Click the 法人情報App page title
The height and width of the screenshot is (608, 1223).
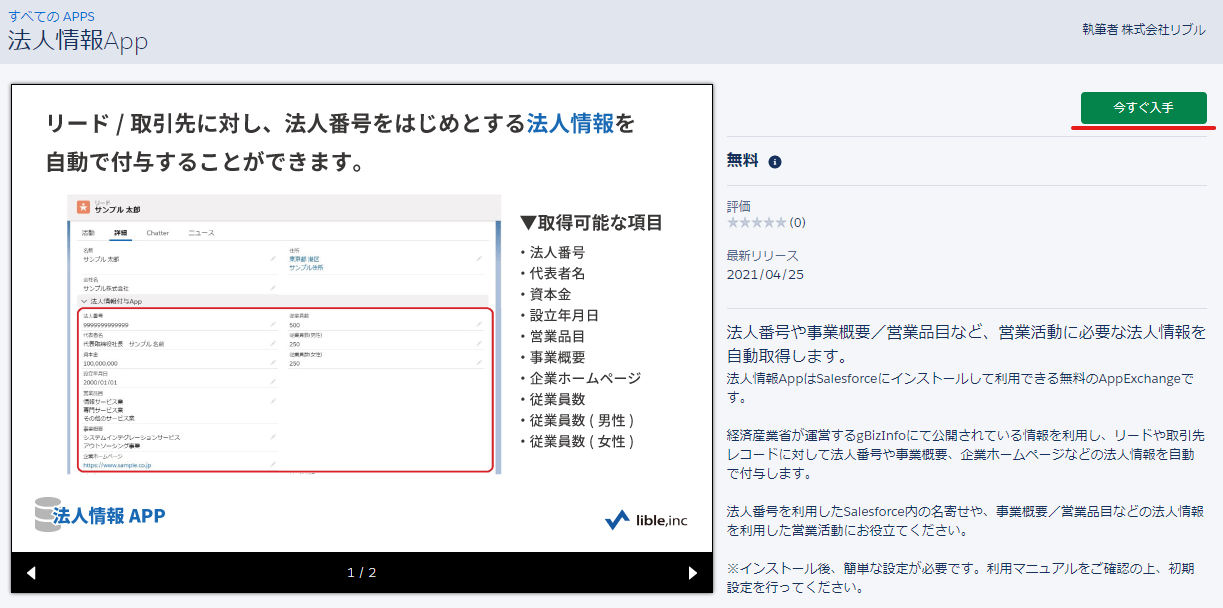pyautogui.click(x=78, y=42)
